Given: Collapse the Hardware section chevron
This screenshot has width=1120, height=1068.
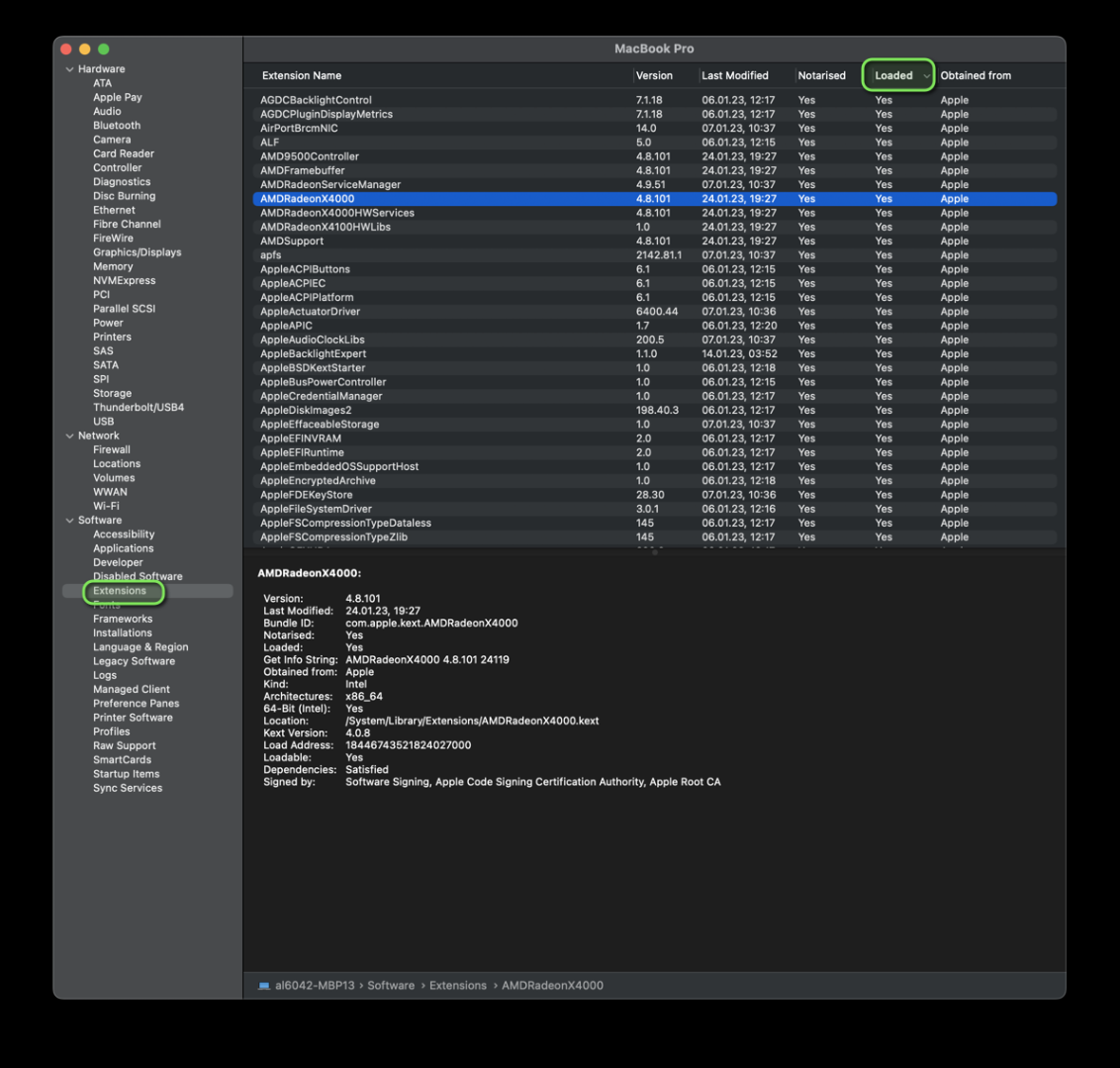Looking at the screenshot, I should (x=69, y=69).
